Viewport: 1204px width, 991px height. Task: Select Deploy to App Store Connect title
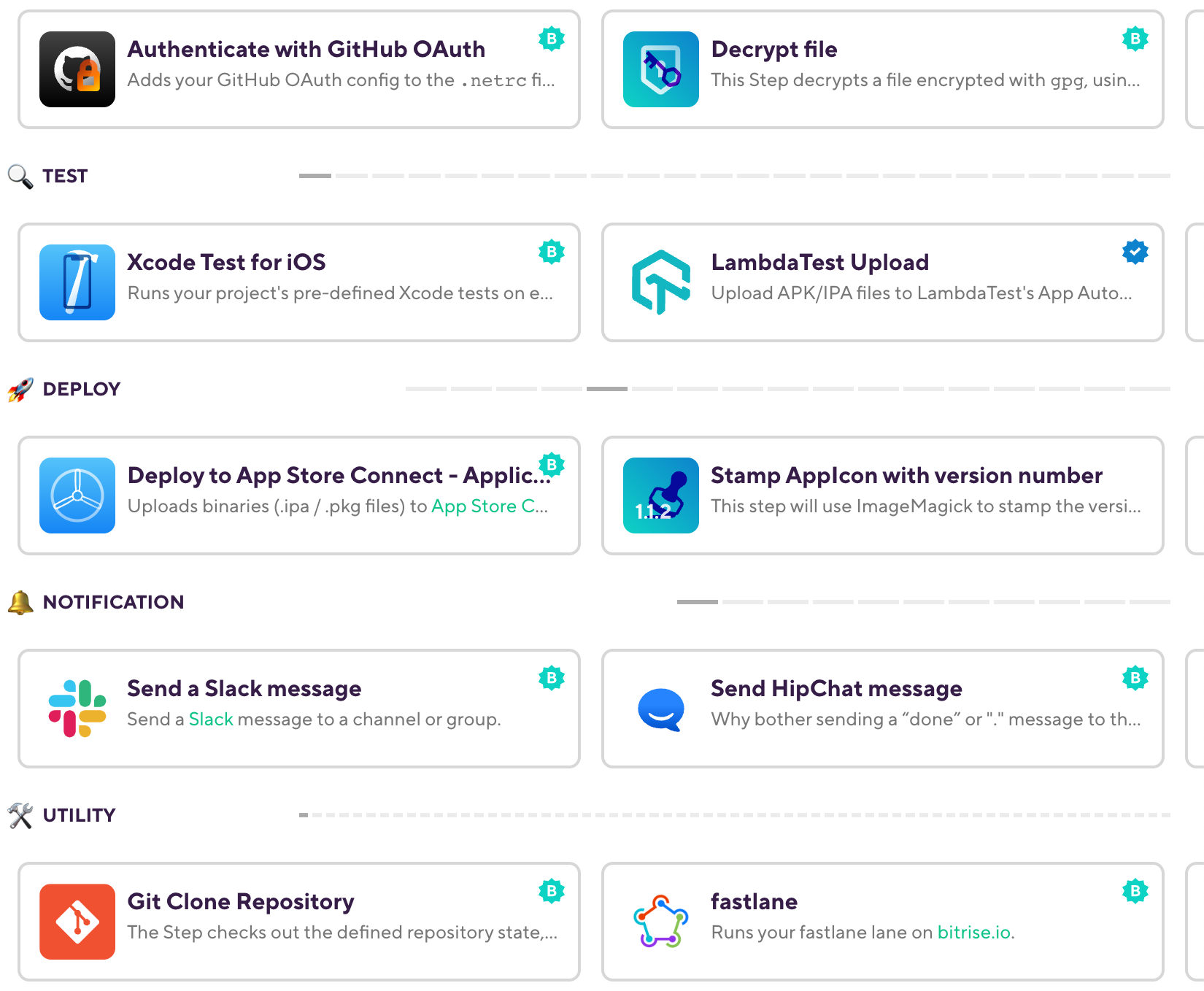point(339,475)
